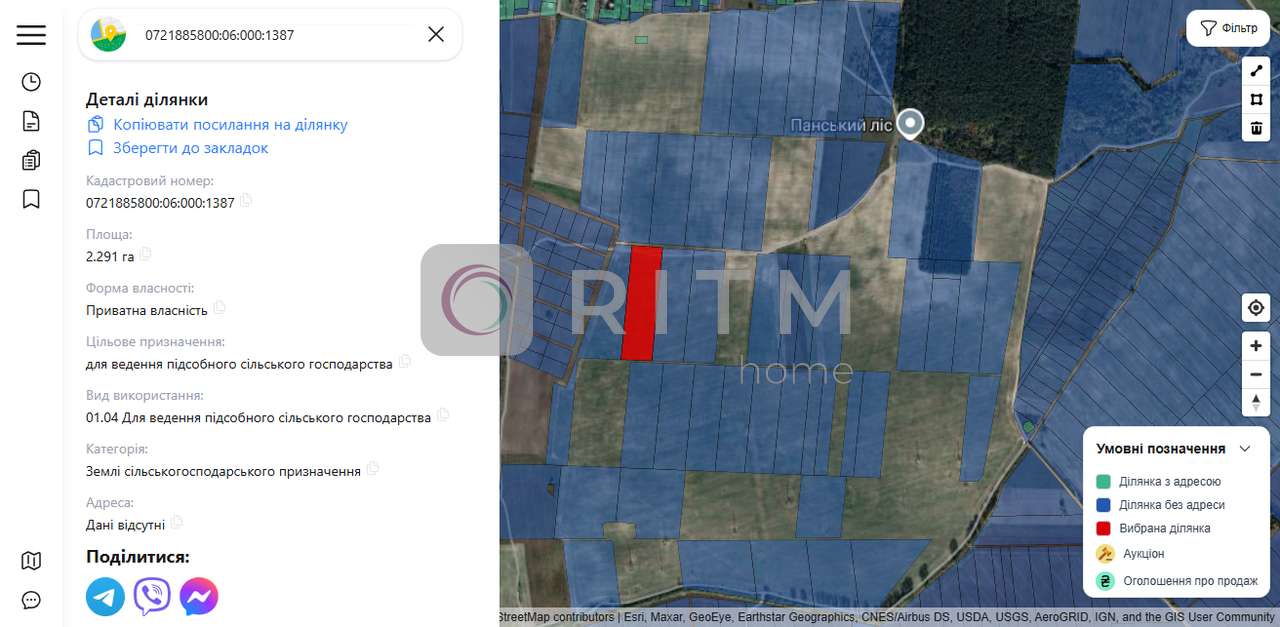Screen dimensions: 1280x627
Task: Open the Фільтр filter options
Action: tap(1228, 28)
